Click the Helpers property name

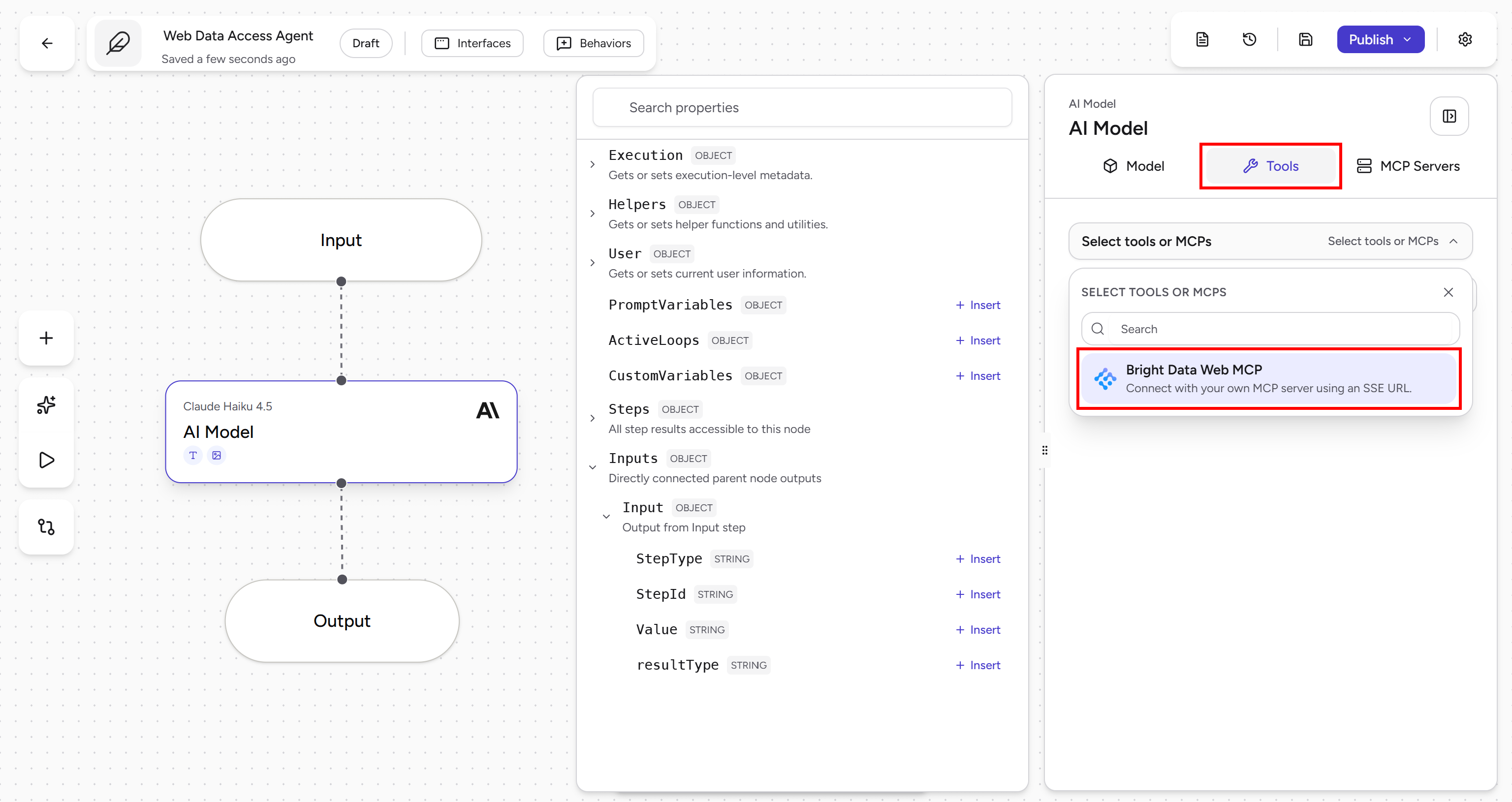(x=637, y=204)
